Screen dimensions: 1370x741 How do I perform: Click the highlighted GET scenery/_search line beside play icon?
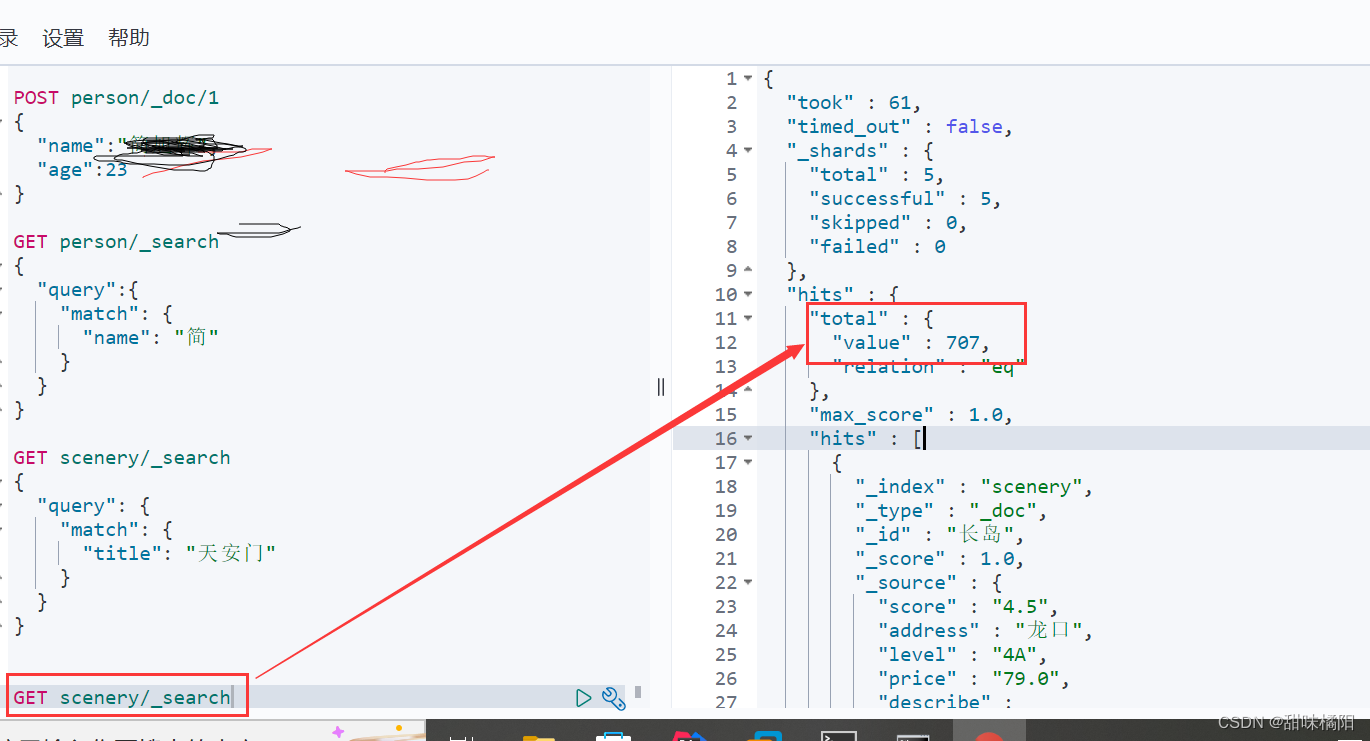pos(122,698)
